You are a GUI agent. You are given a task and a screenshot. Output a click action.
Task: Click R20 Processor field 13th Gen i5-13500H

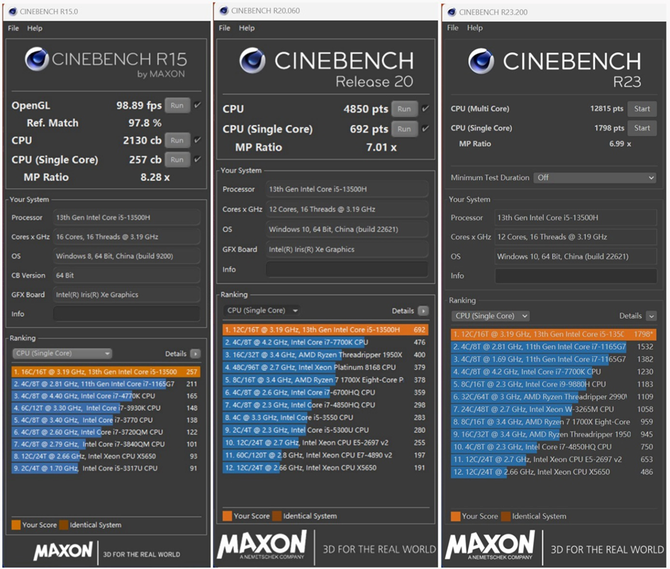click(x=347, y=189)
